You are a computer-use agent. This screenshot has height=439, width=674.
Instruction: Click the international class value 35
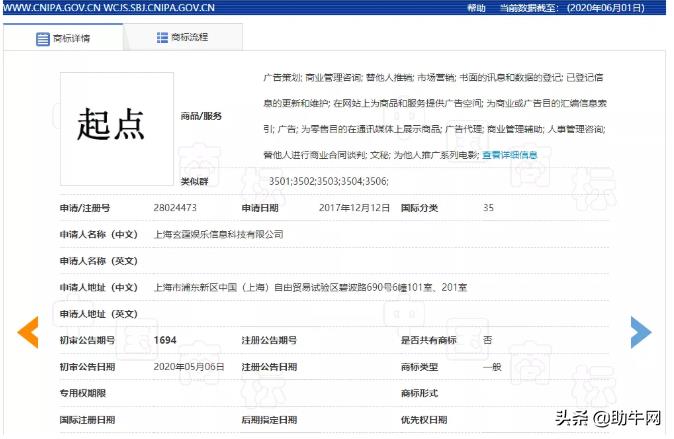click(488, 208)
